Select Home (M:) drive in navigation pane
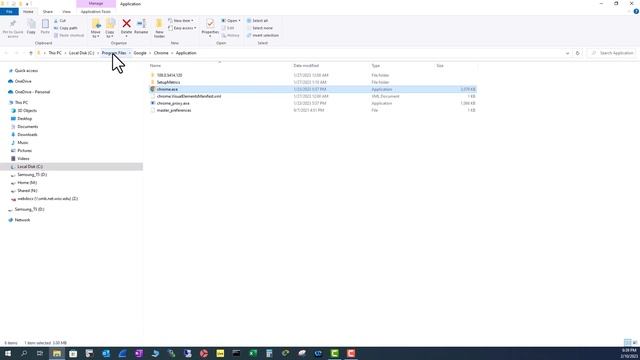Image resolution: width=640 pixels, height=360 pixels. click(x=27, y=183)
